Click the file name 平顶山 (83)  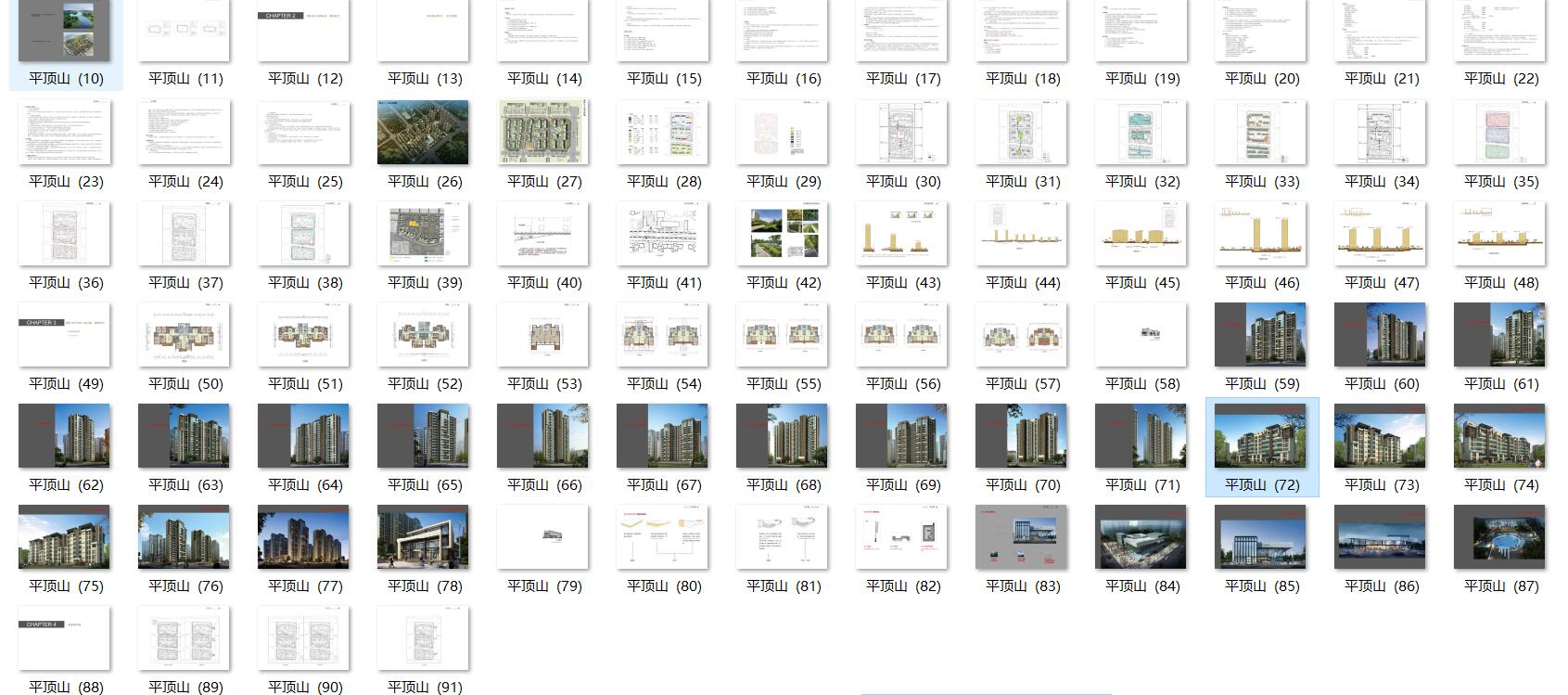(x=1023, y=586)
